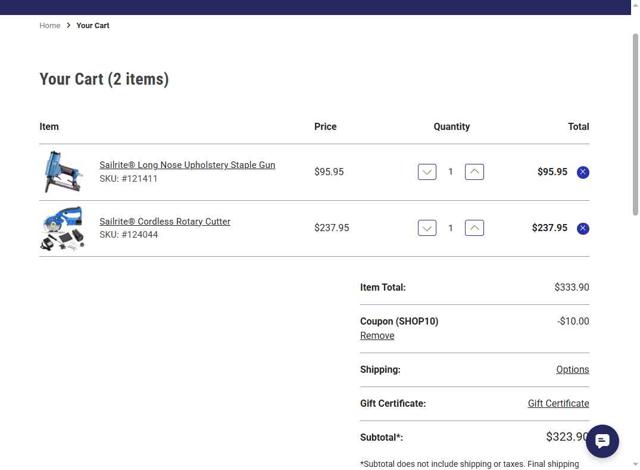640x470 pixels.
Task: Click the page vertical scrollbar
Action: click(635, 124)
